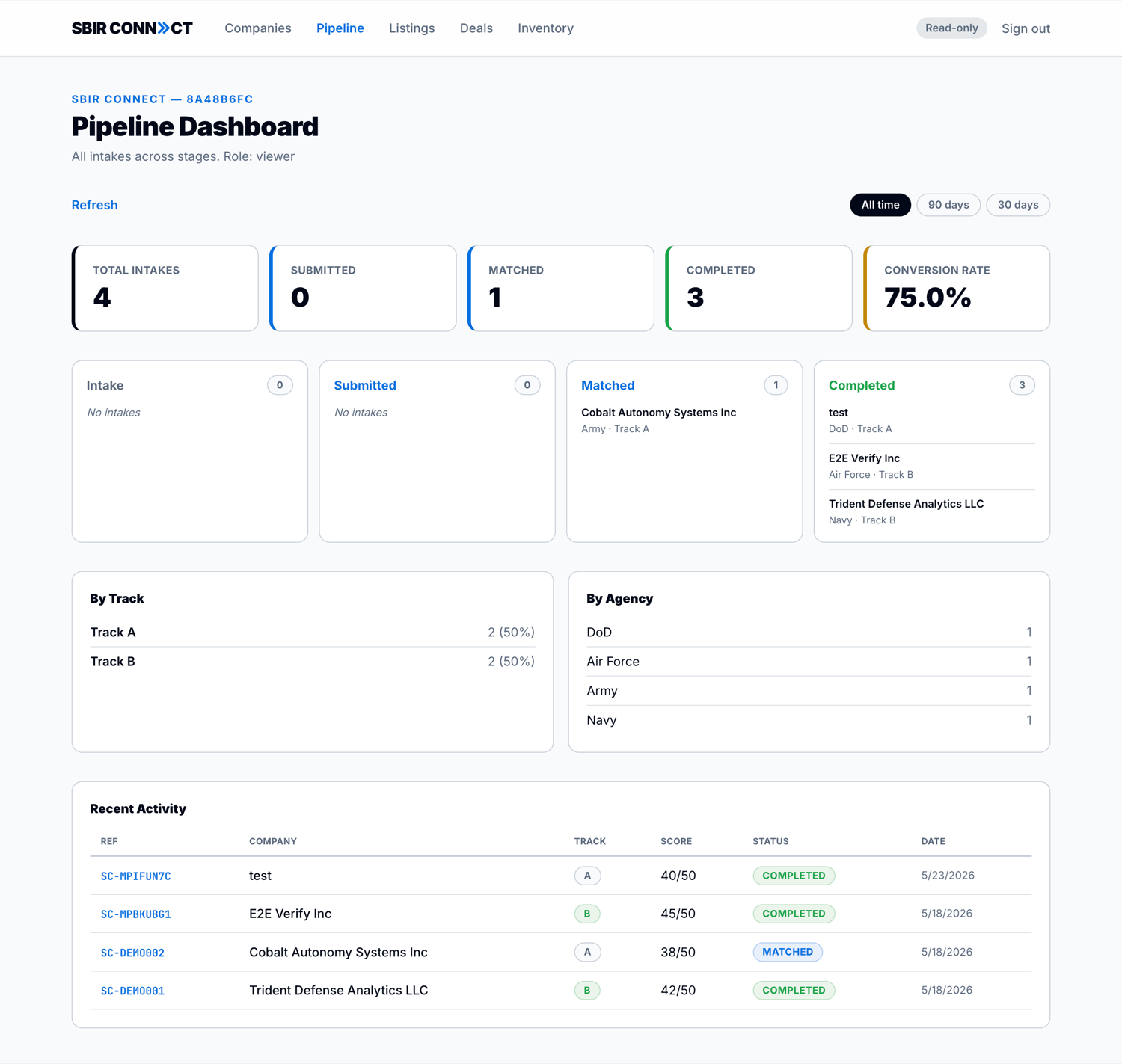Select the 30 days filter
Screen dimensions: 1122x1064
tap(1018, 205)
